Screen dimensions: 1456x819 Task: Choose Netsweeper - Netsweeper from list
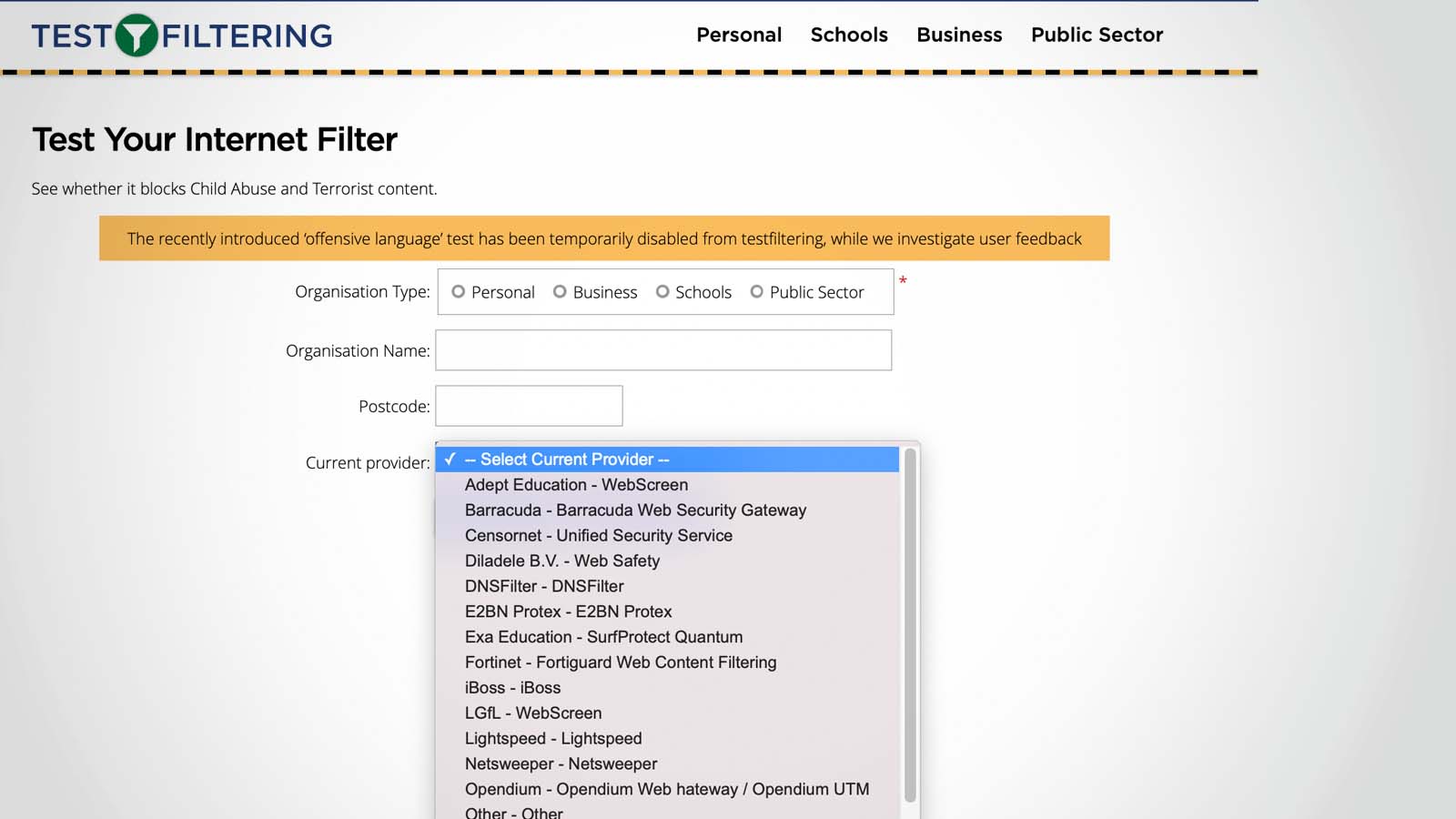coord(561,764)
